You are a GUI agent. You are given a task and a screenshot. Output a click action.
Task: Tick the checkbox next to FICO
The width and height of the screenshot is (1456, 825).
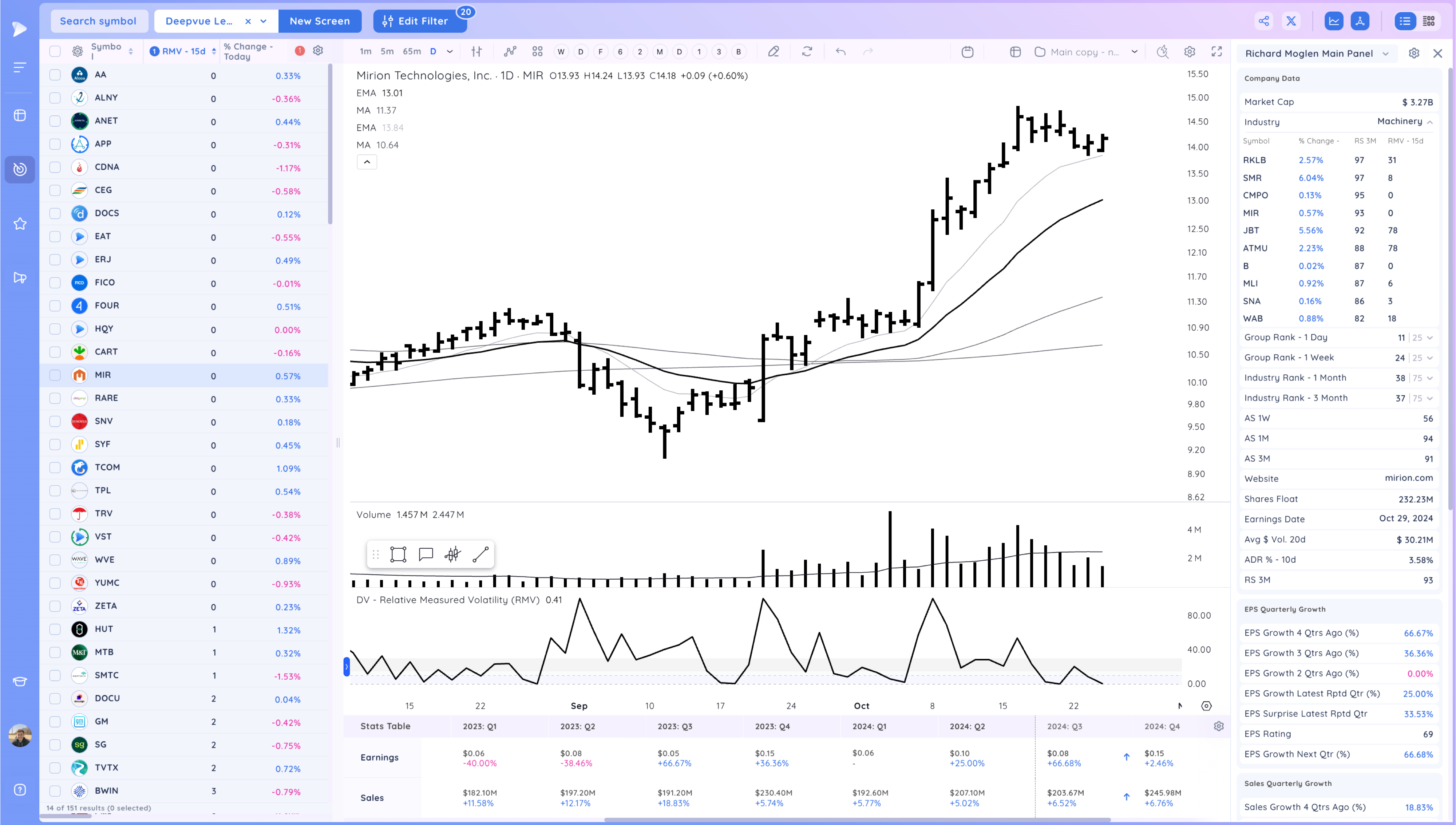55,282
